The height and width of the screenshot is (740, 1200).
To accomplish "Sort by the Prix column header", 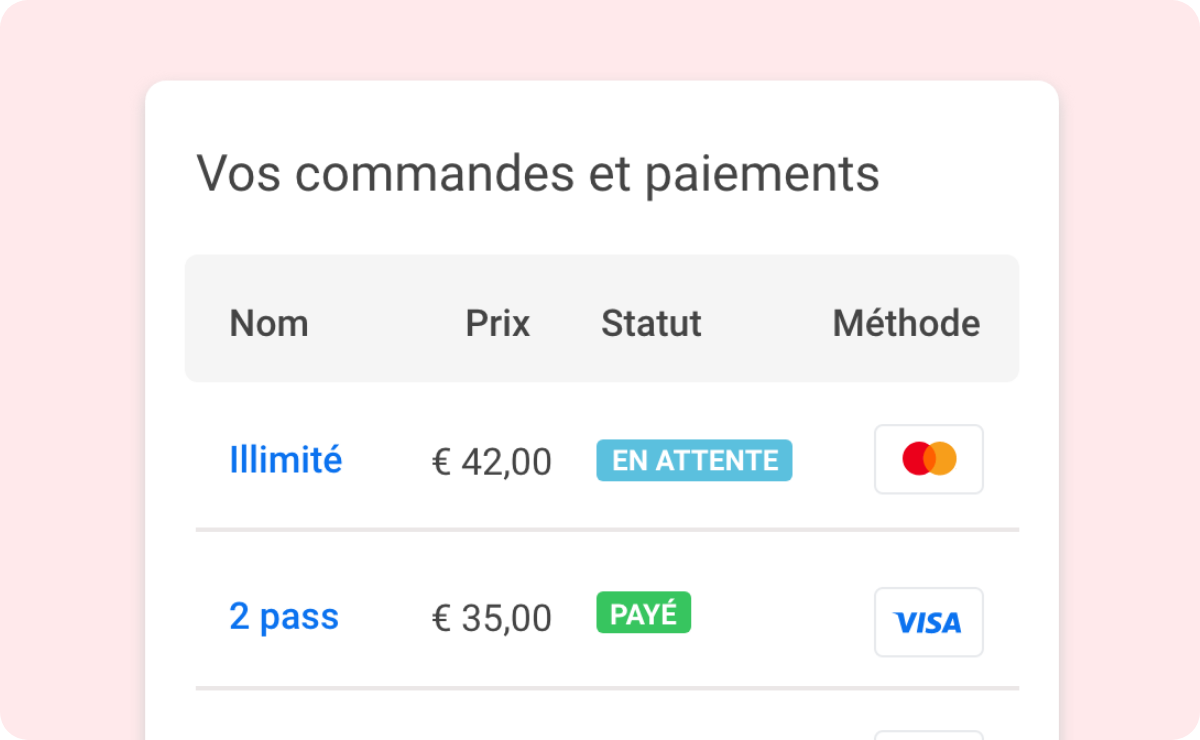I will pyautogui.click(x=497, y=323).
